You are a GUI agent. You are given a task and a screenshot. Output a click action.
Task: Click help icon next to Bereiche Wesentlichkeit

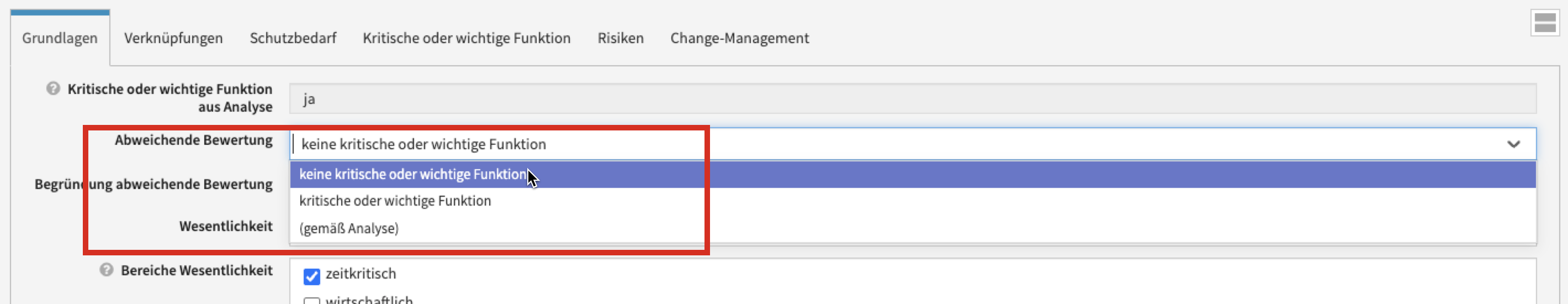pos(107,270)
